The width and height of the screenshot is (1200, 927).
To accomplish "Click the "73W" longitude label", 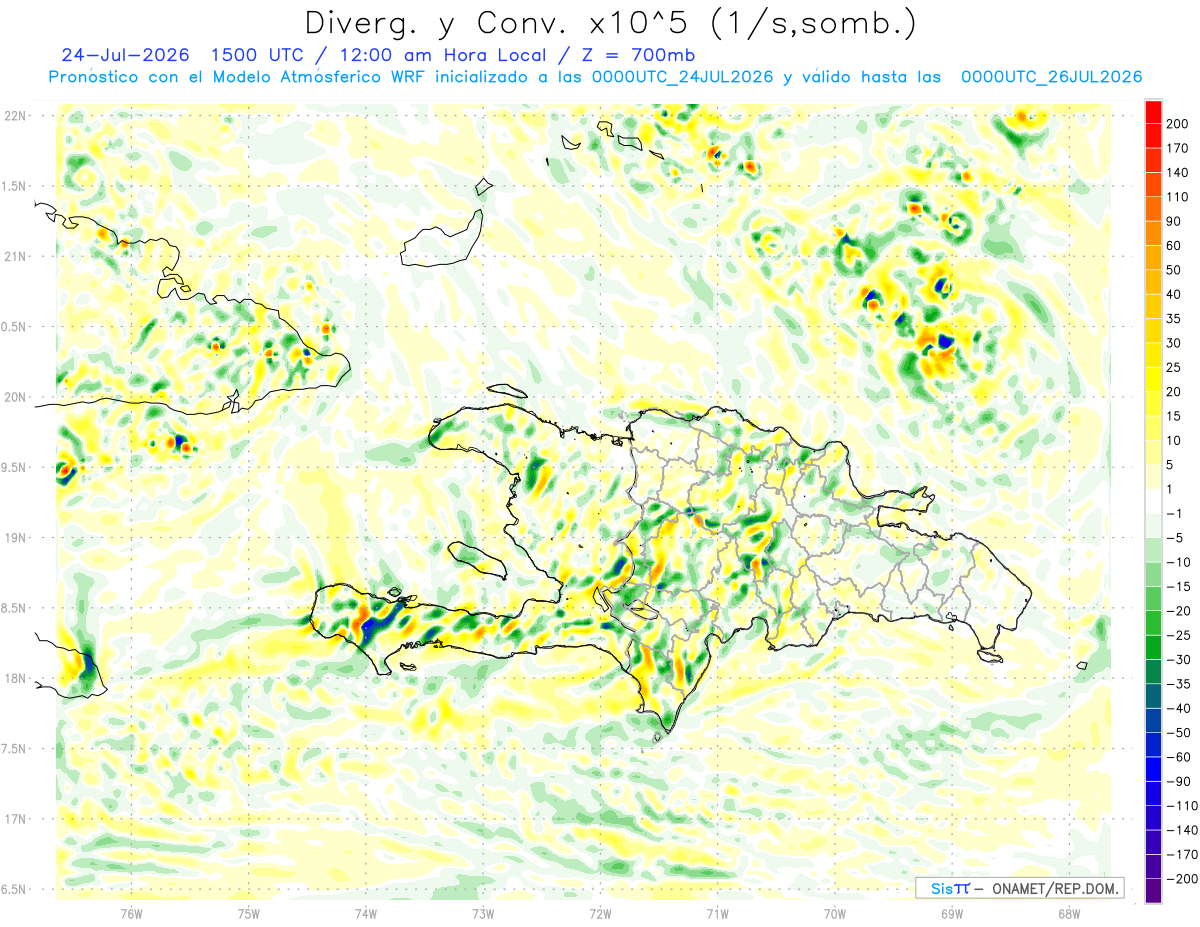I will coord(483,913).
